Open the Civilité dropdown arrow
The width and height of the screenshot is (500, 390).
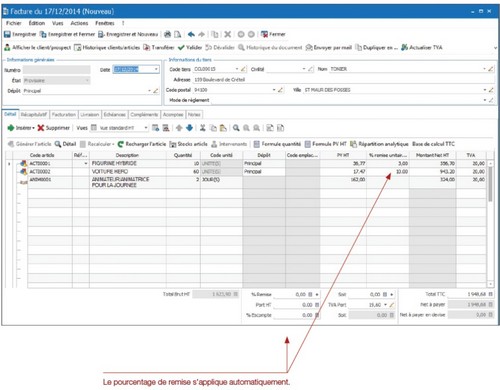[304, 69]
